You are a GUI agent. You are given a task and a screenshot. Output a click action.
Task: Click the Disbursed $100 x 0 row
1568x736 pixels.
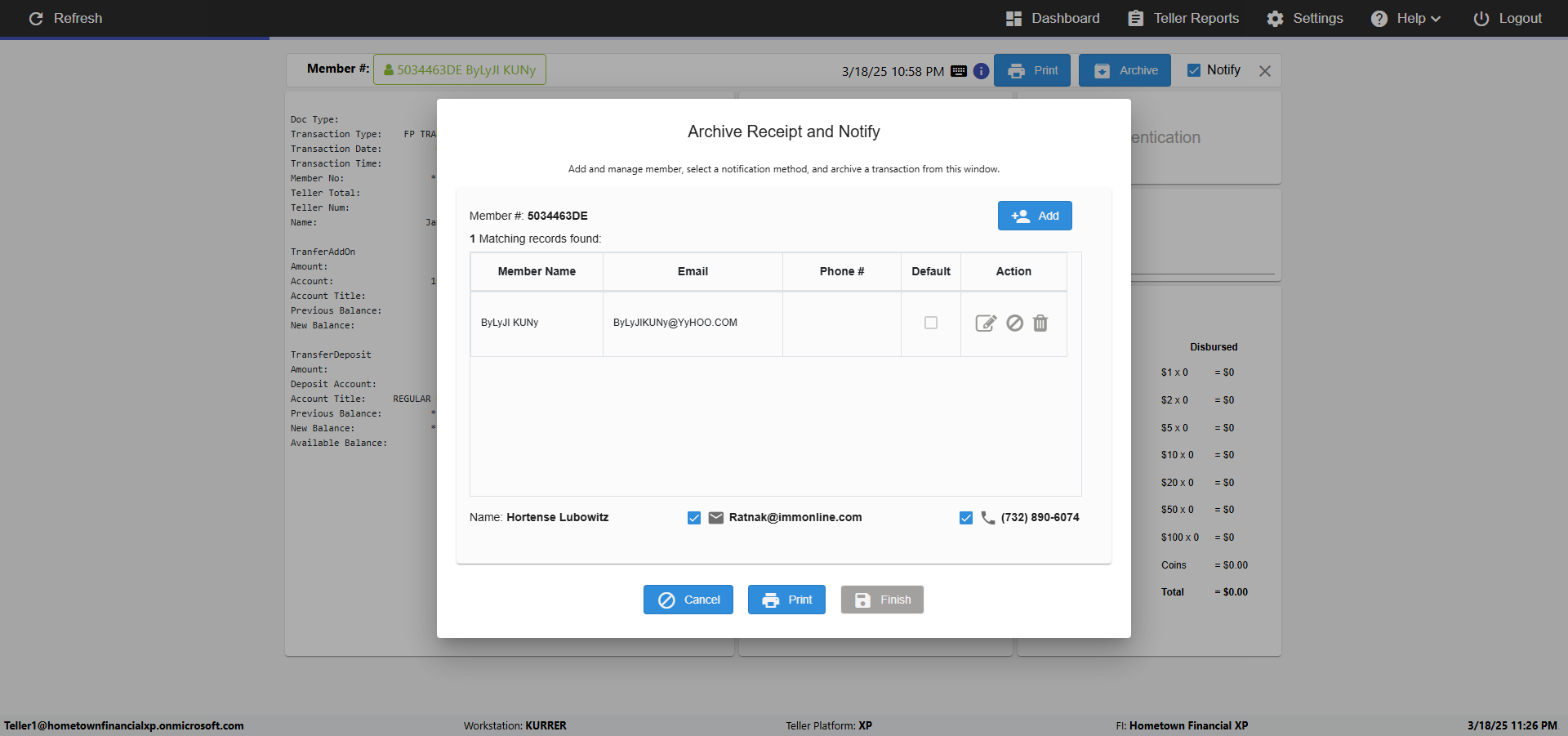pos(1198,538)
